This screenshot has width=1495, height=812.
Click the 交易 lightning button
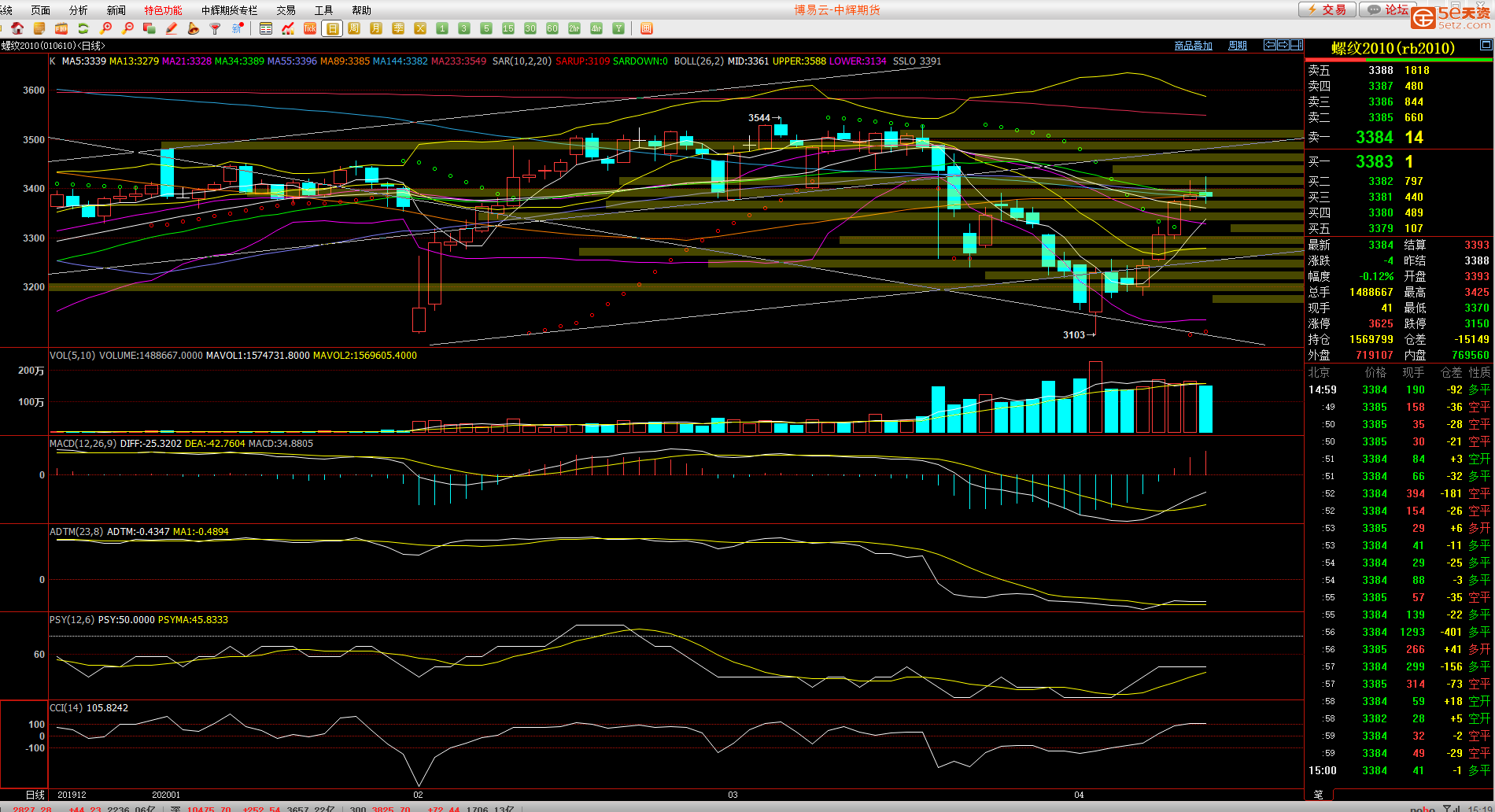(1327, 9)
